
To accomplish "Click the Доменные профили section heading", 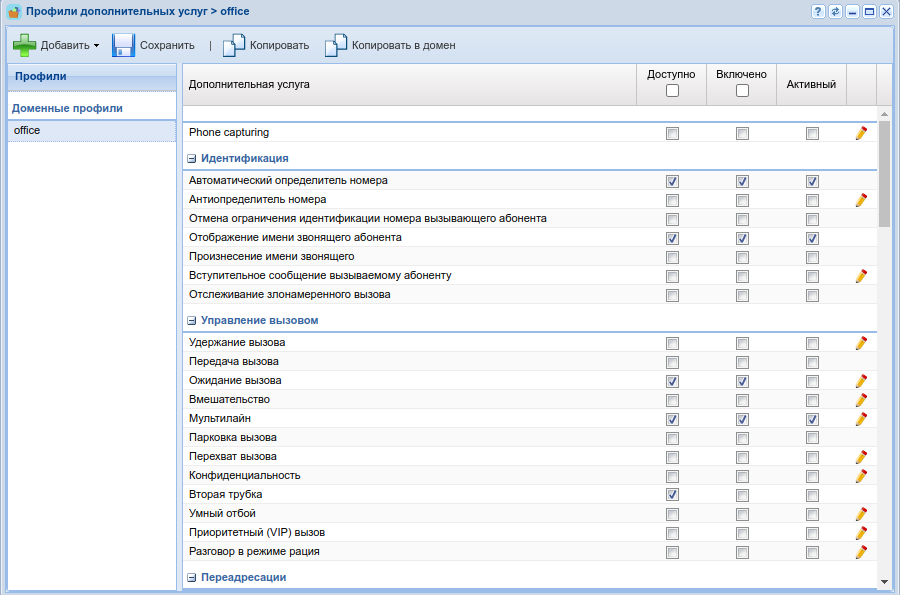I will (67, 108).
